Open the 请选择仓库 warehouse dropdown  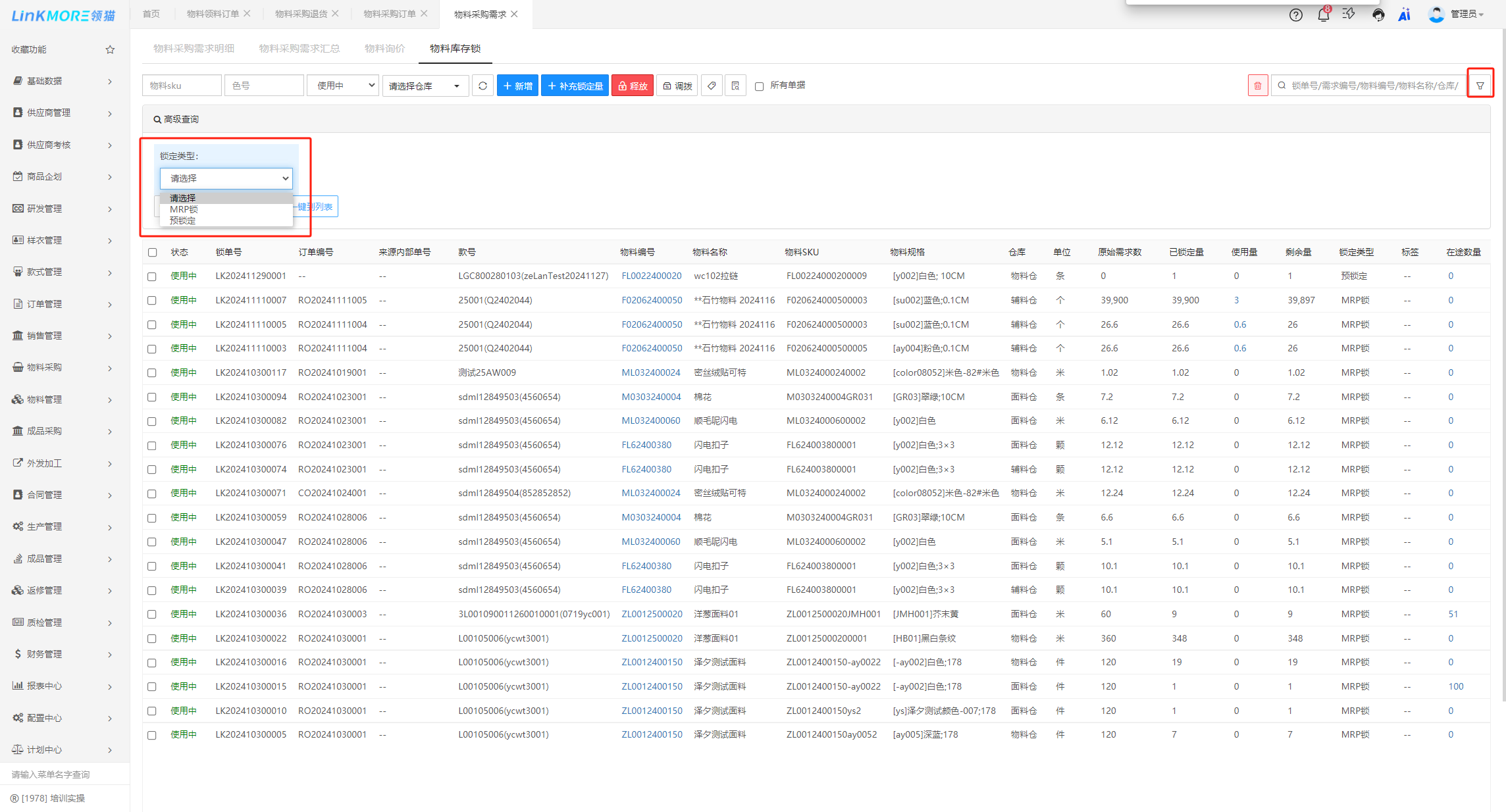click(x=425, y=86)
